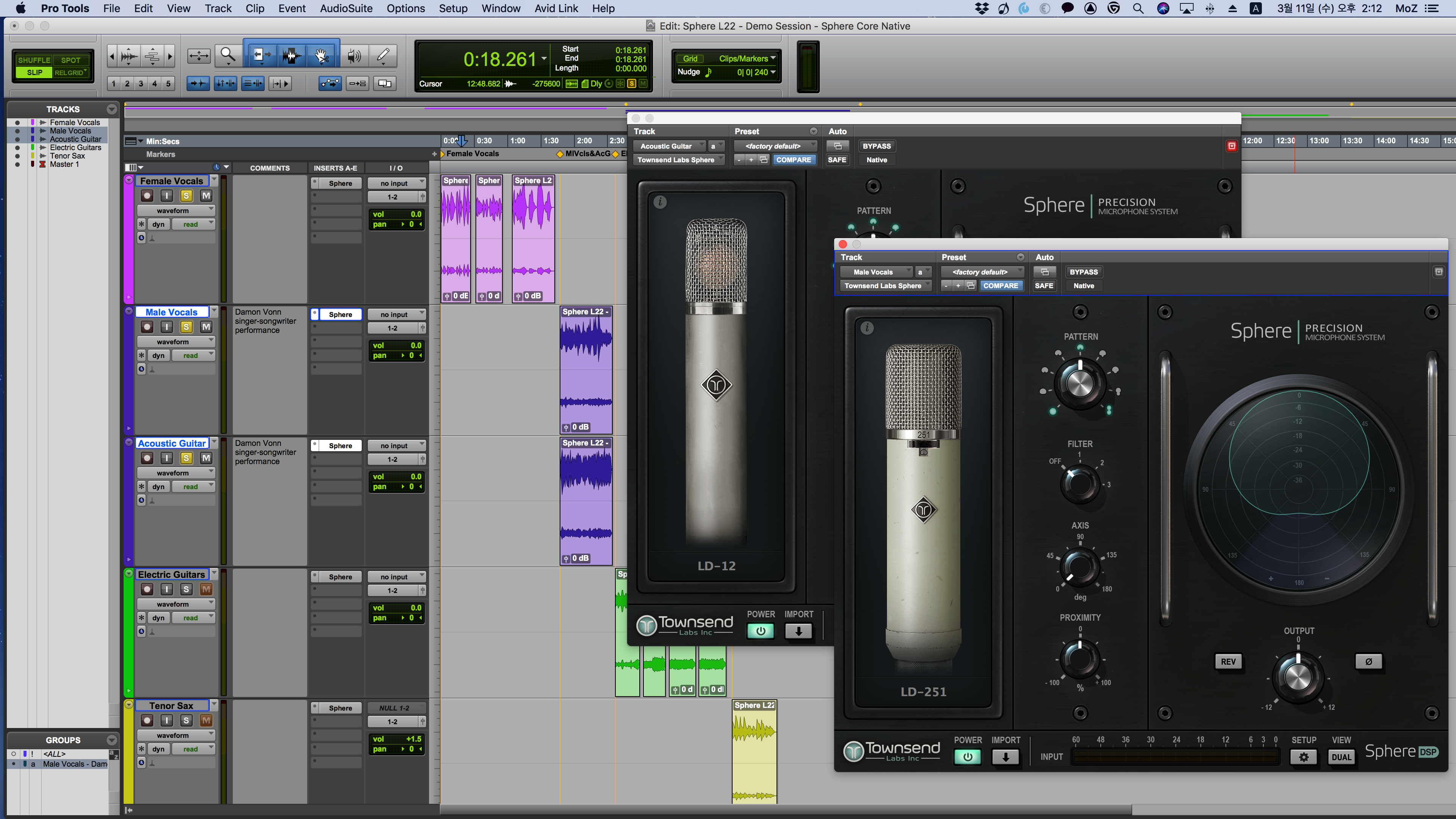Click the copy preset icon beside COMPARE in Male Vocals plugin
Viewport: 1456px width, 819px height.
pos(971,286)
